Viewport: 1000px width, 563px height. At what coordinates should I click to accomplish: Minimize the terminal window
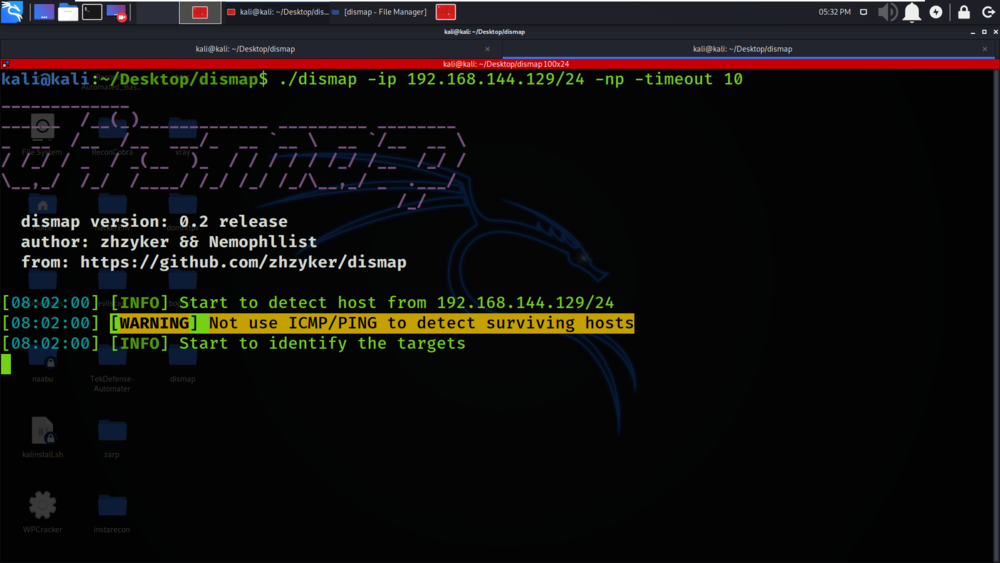pos(973,31)
